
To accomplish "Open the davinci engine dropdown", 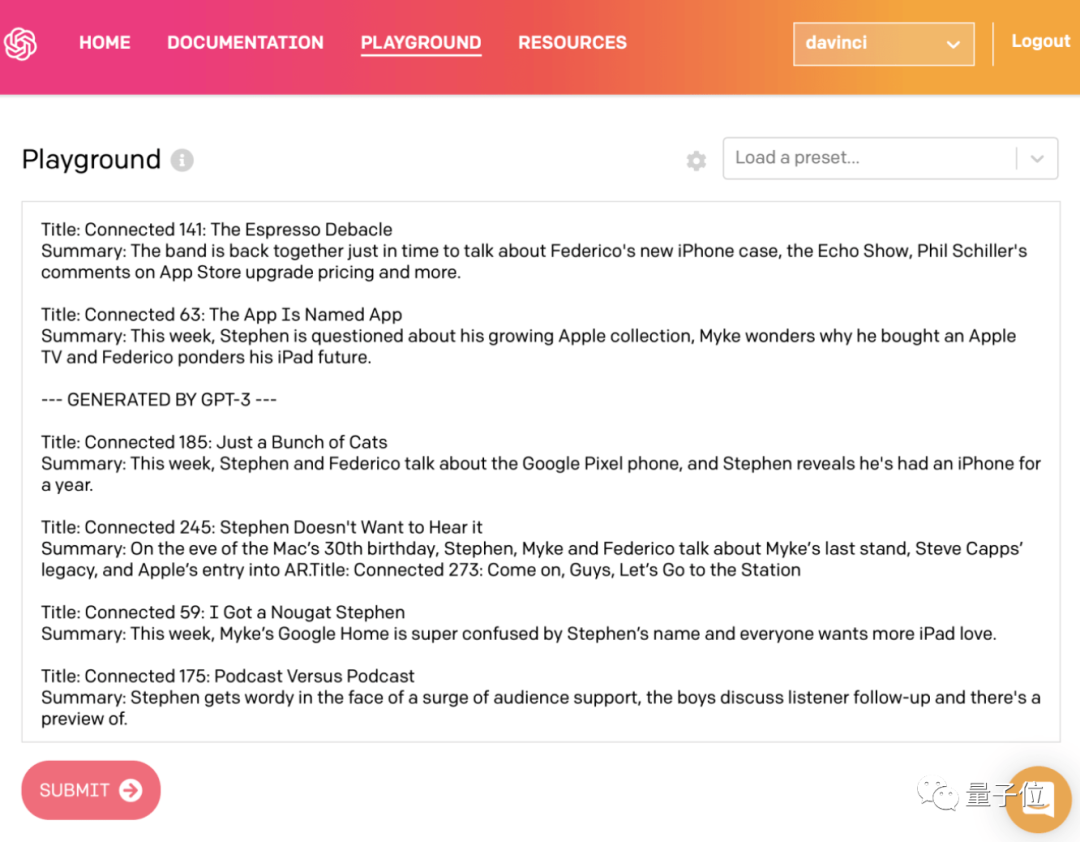I will click(x=883, y=44).
